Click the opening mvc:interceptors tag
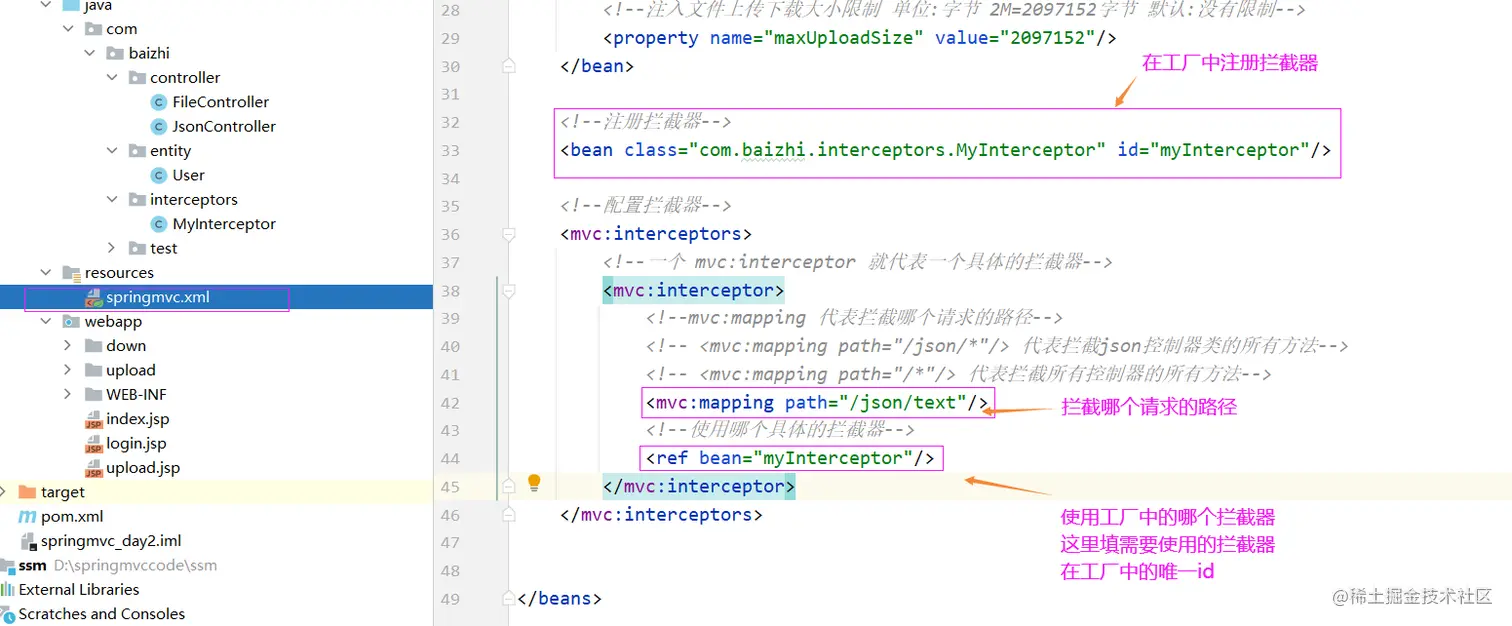The width and height of the screenshot is (1512, 626). (x=656, y=234)
